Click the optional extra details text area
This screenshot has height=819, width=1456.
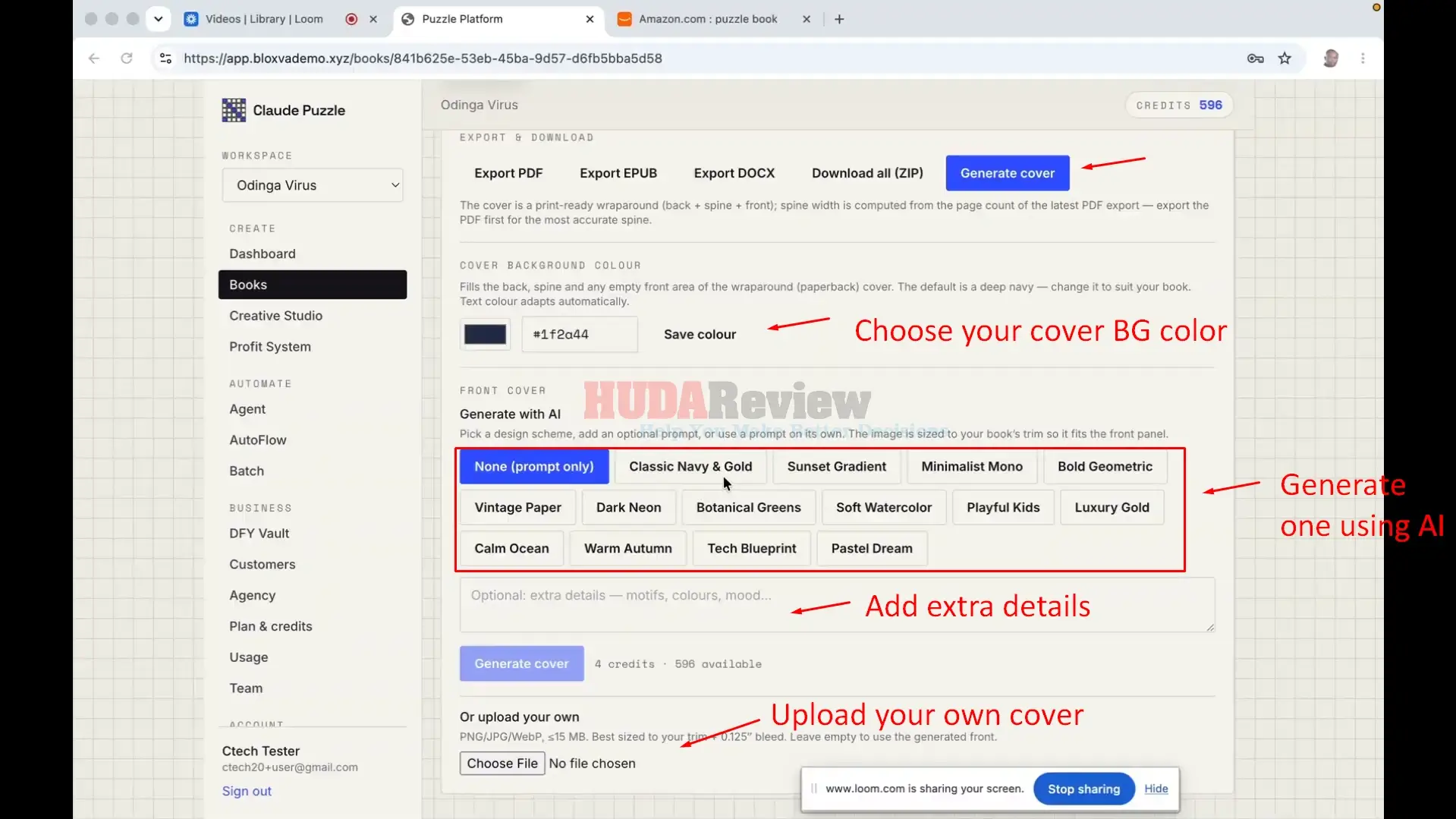click(837, 605)
